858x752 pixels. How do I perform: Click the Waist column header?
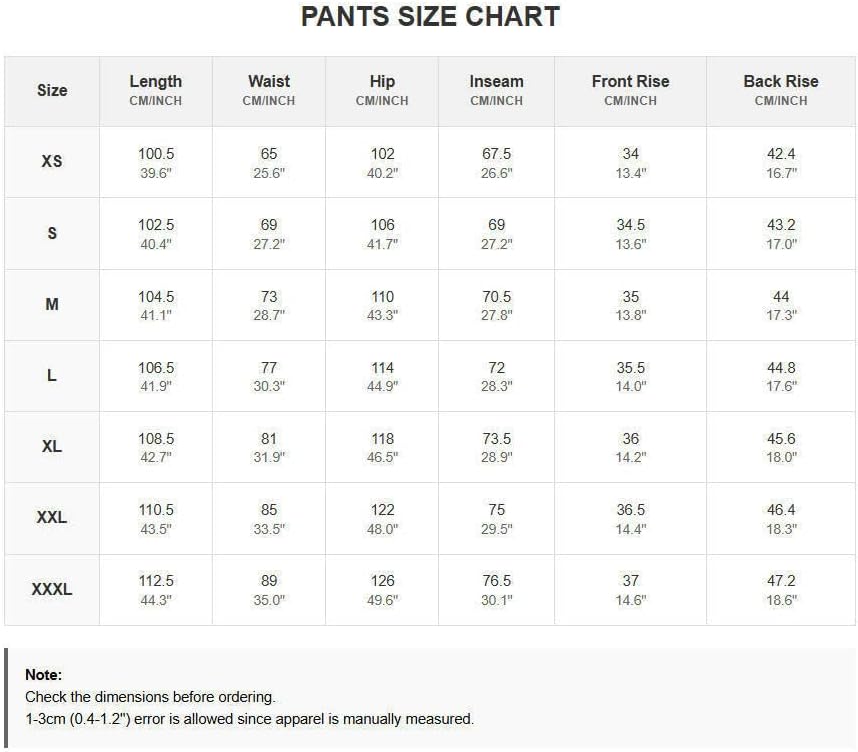[269, 81]
